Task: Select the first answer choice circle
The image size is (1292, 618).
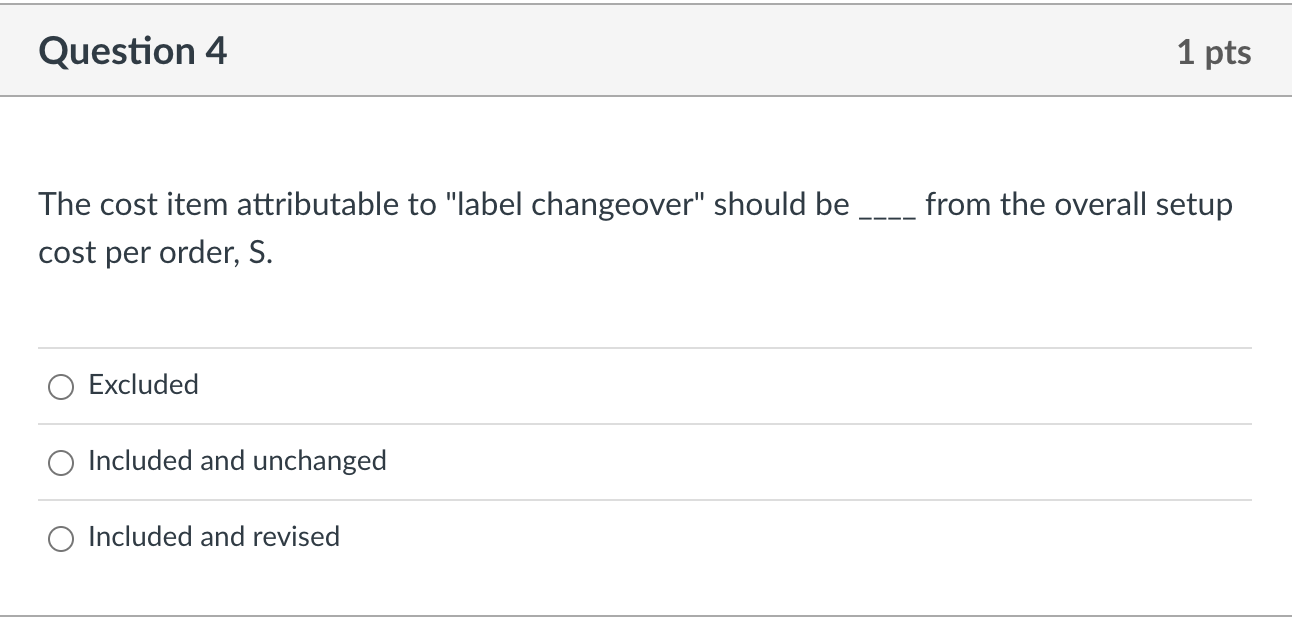Action: pyautogui.click(x=61, y=386)
